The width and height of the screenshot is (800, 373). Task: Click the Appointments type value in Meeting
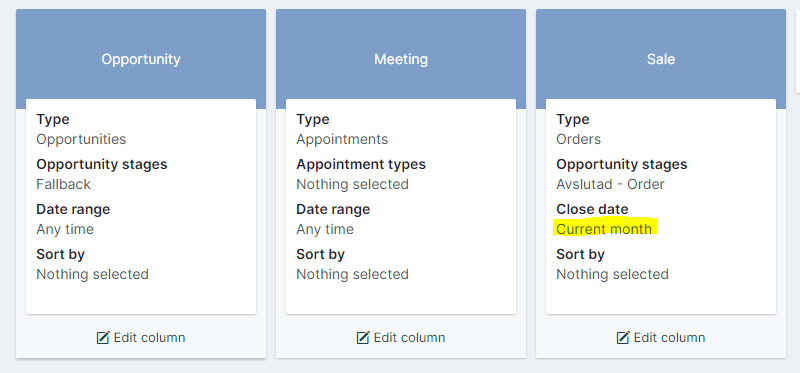point(342,139)
